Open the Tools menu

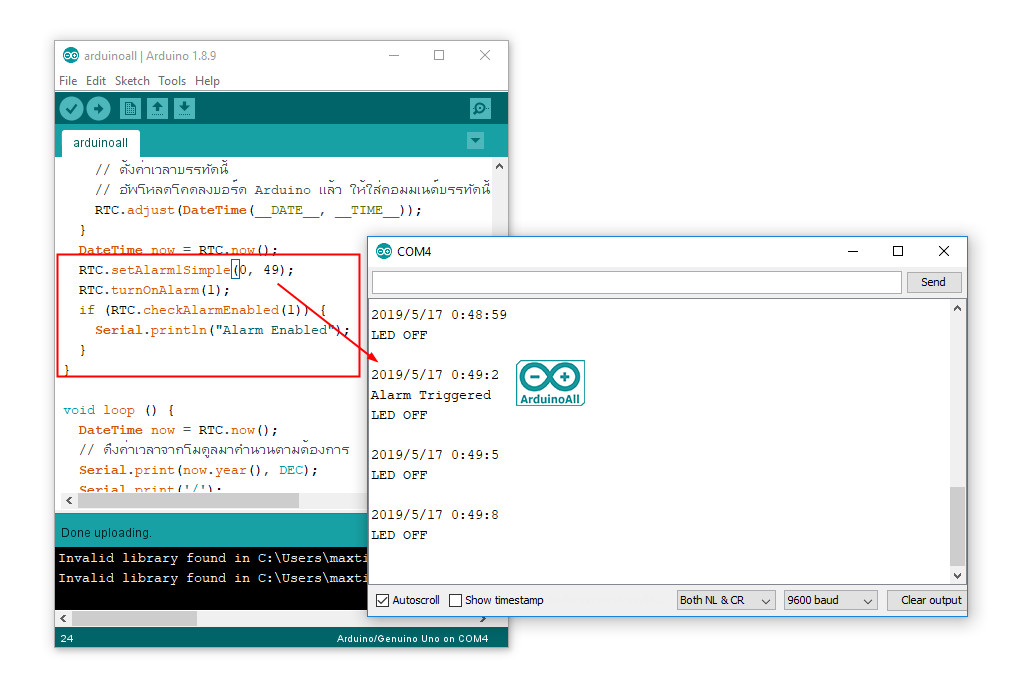click(172, 81)
